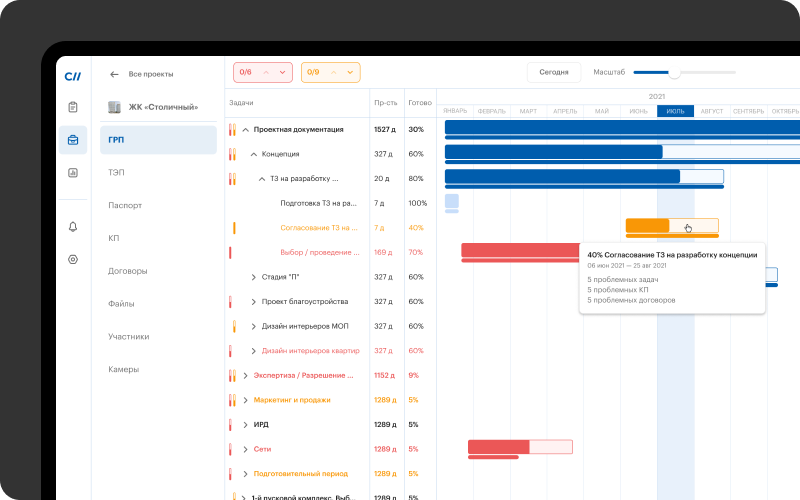This screenshot has width=800, height=500.
Task: Open the ГРП section
Action: pos(158,140)
